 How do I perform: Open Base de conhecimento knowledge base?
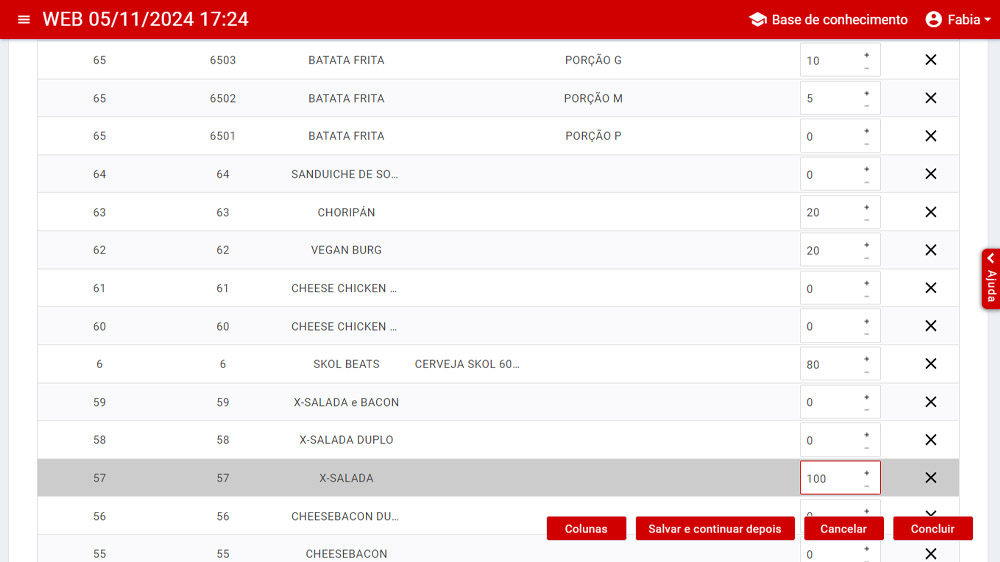pyautogui.click(x=828, y=20)
